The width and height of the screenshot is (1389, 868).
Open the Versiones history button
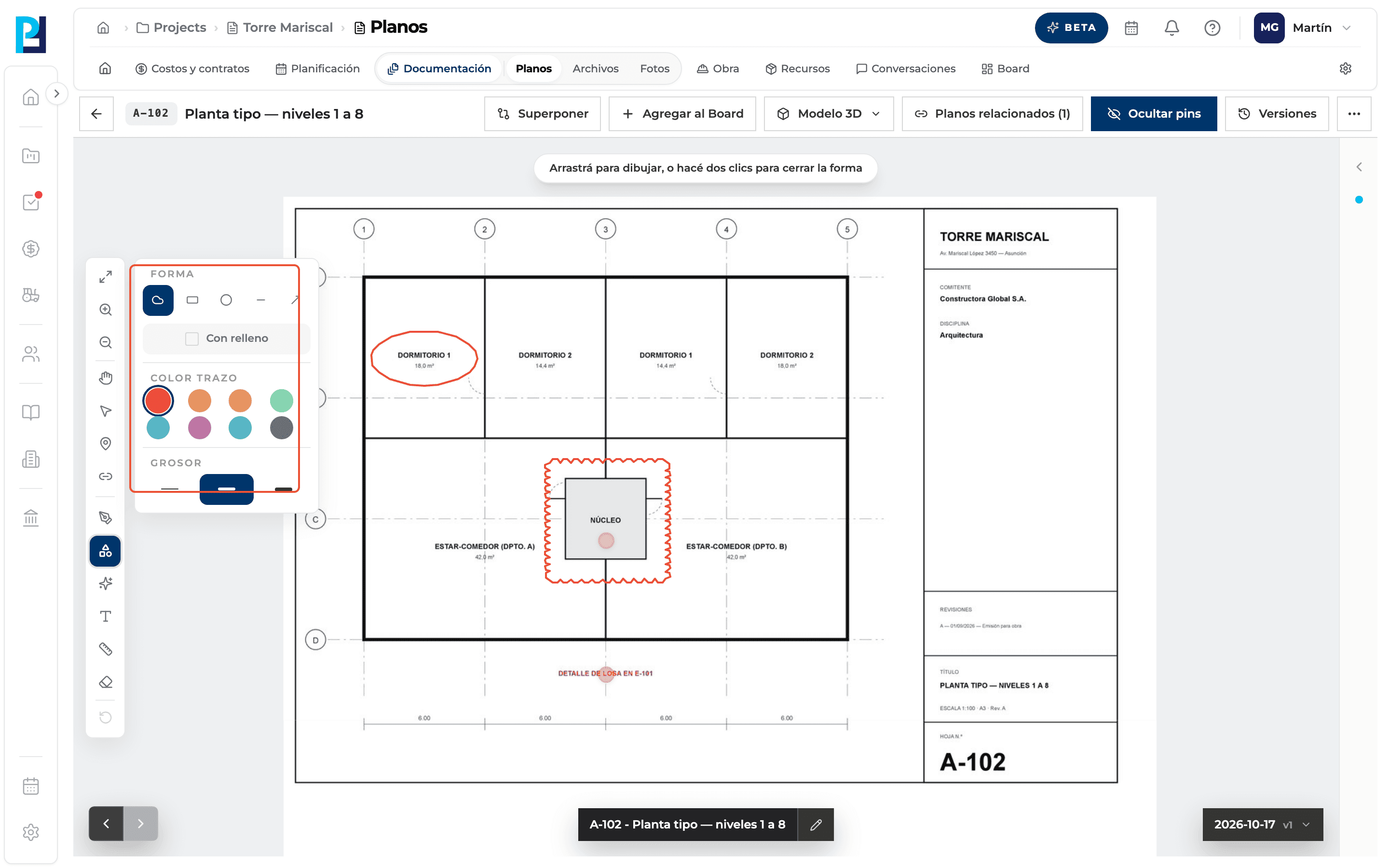point(1277,114)
